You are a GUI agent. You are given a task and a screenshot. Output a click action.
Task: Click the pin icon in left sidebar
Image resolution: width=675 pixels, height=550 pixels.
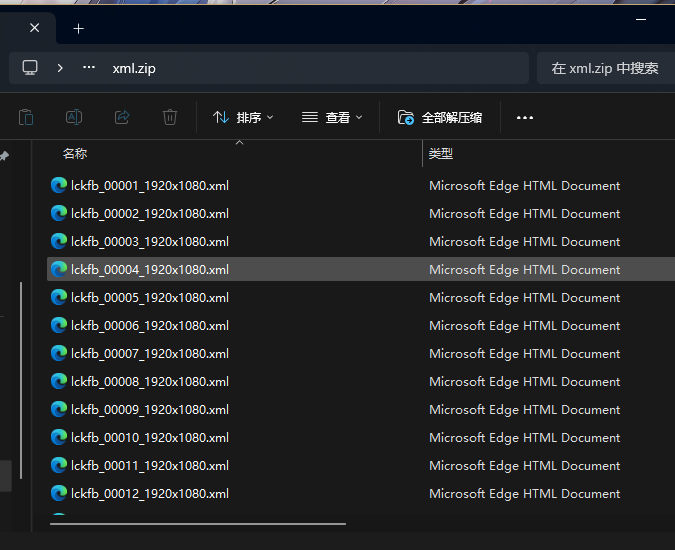(5, 156)
